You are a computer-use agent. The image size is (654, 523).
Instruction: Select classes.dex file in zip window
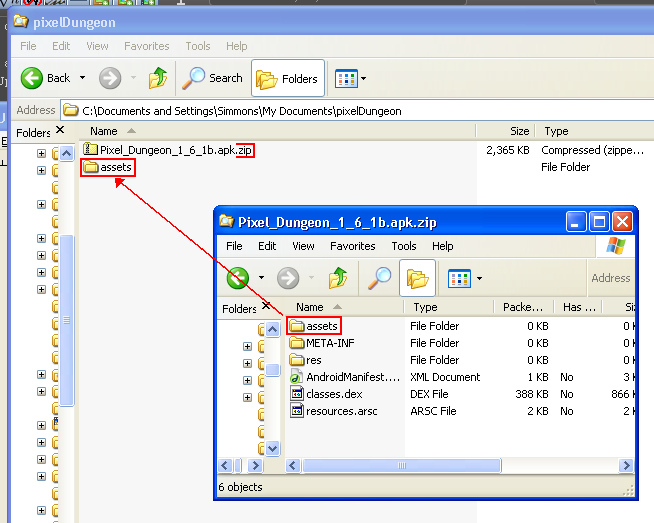click(326, 394)
